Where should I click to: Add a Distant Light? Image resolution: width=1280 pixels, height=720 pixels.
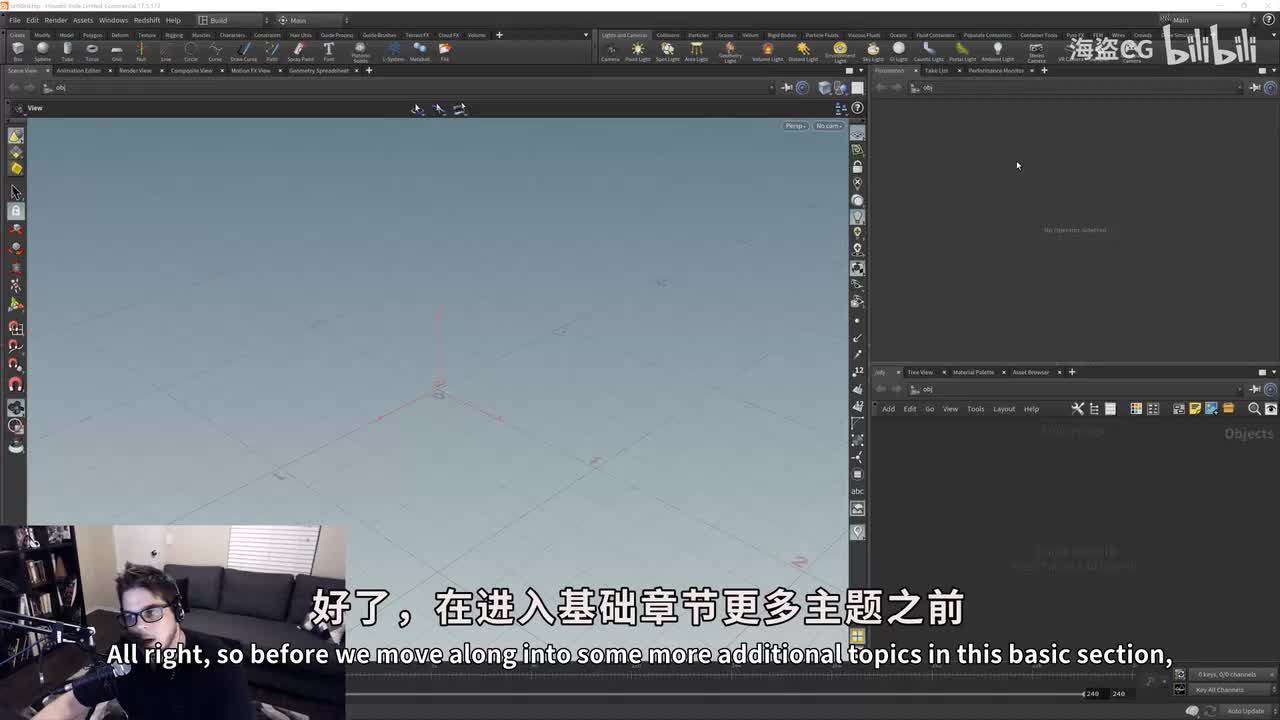[x=803, y=52]
